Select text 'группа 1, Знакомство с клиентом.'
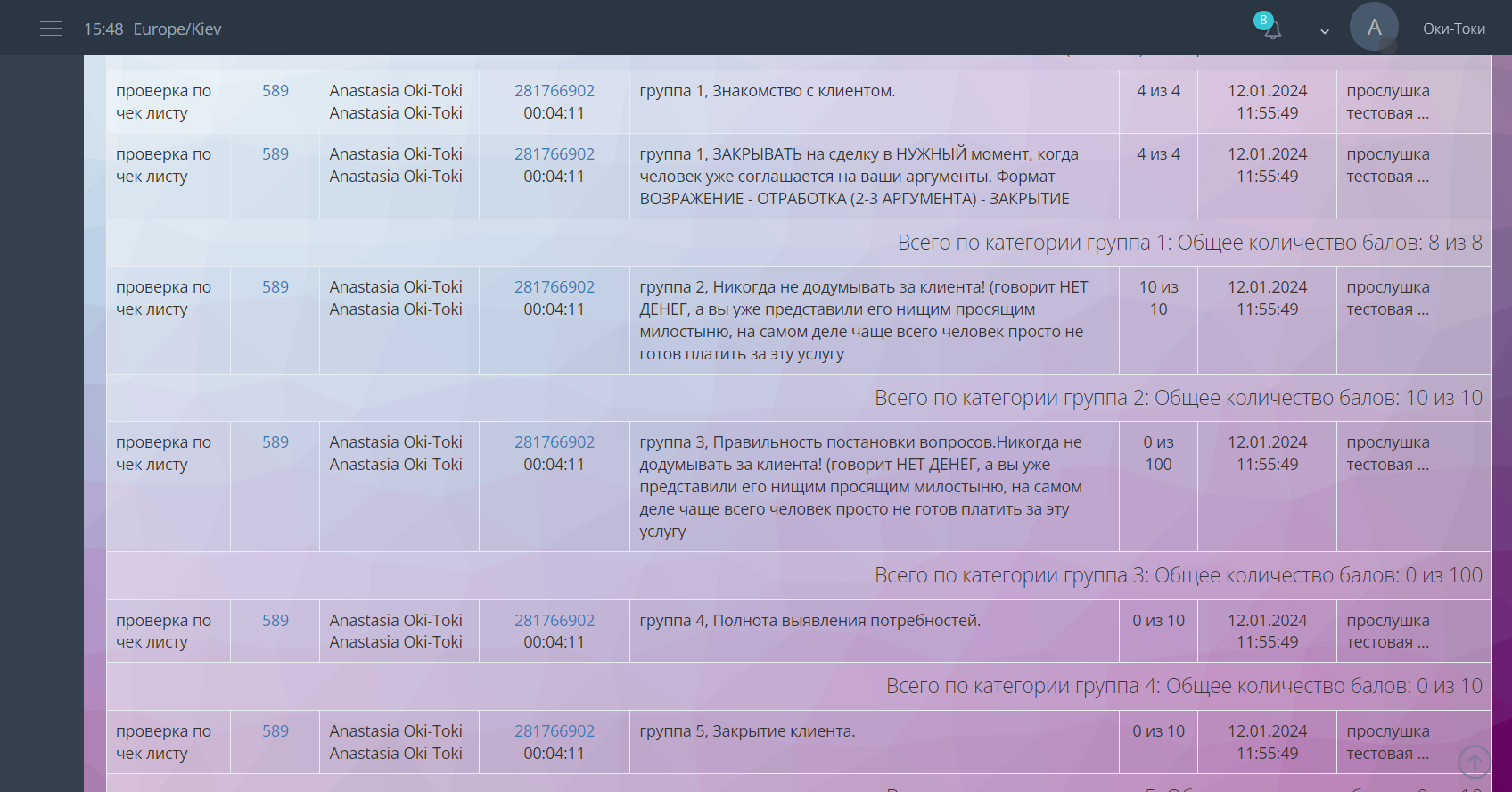Screen dimensions: 1512x792 coord(768,91)
